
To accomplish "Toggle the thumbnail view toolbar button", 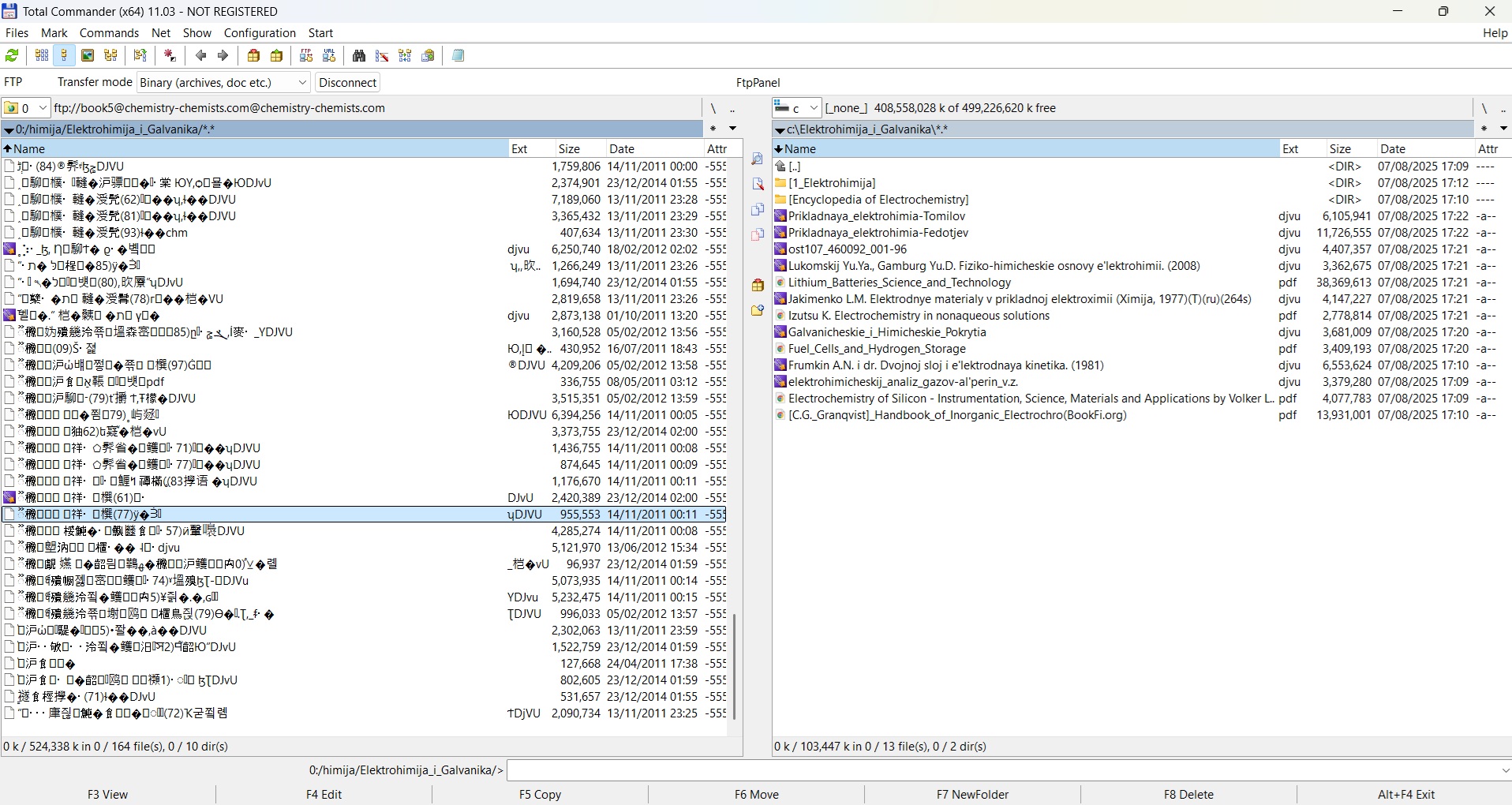I will (88, 55).
